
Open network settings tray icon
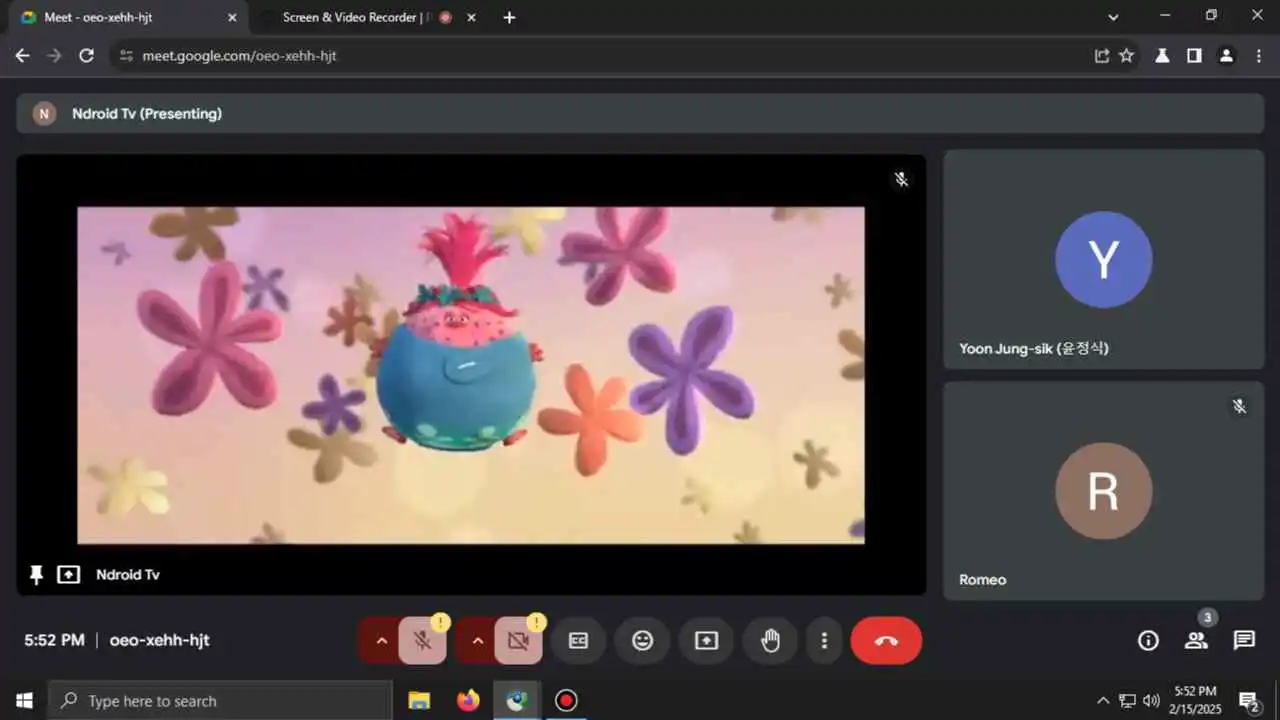coord(1127,701)
